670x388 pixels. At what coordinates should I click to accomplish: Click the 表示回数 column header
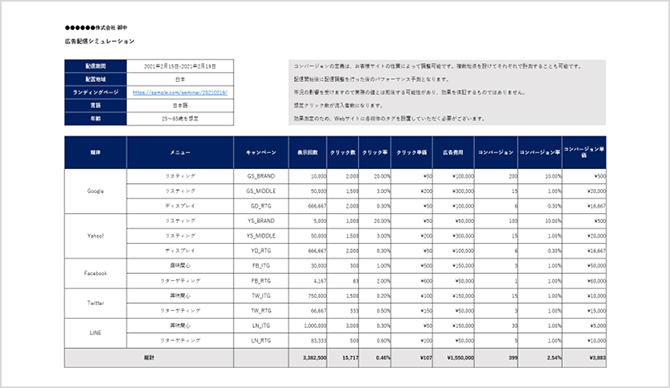(x=308, y=153)
